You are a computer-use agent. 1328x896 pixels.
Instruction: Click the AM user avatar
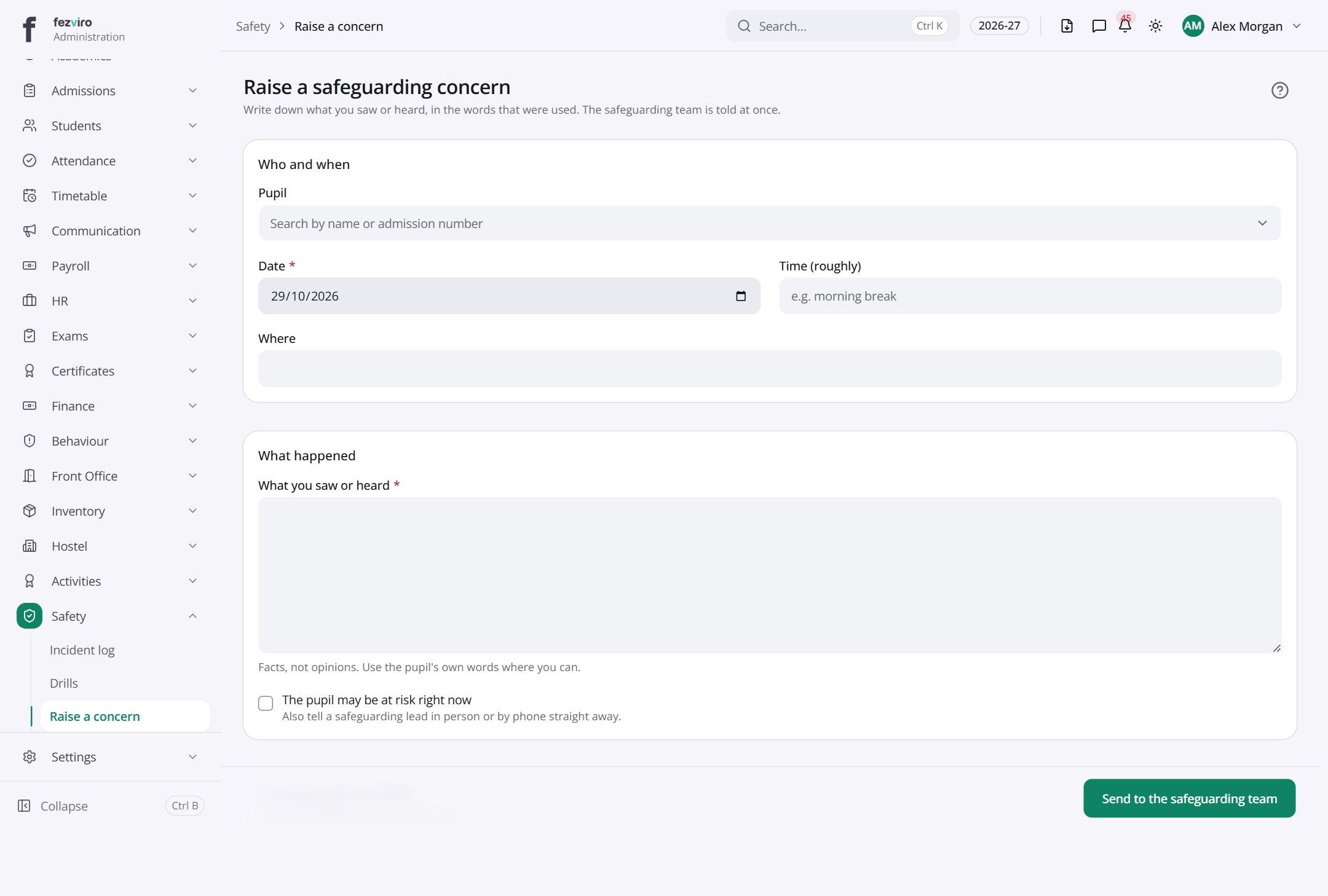(x=1193, y=26)
